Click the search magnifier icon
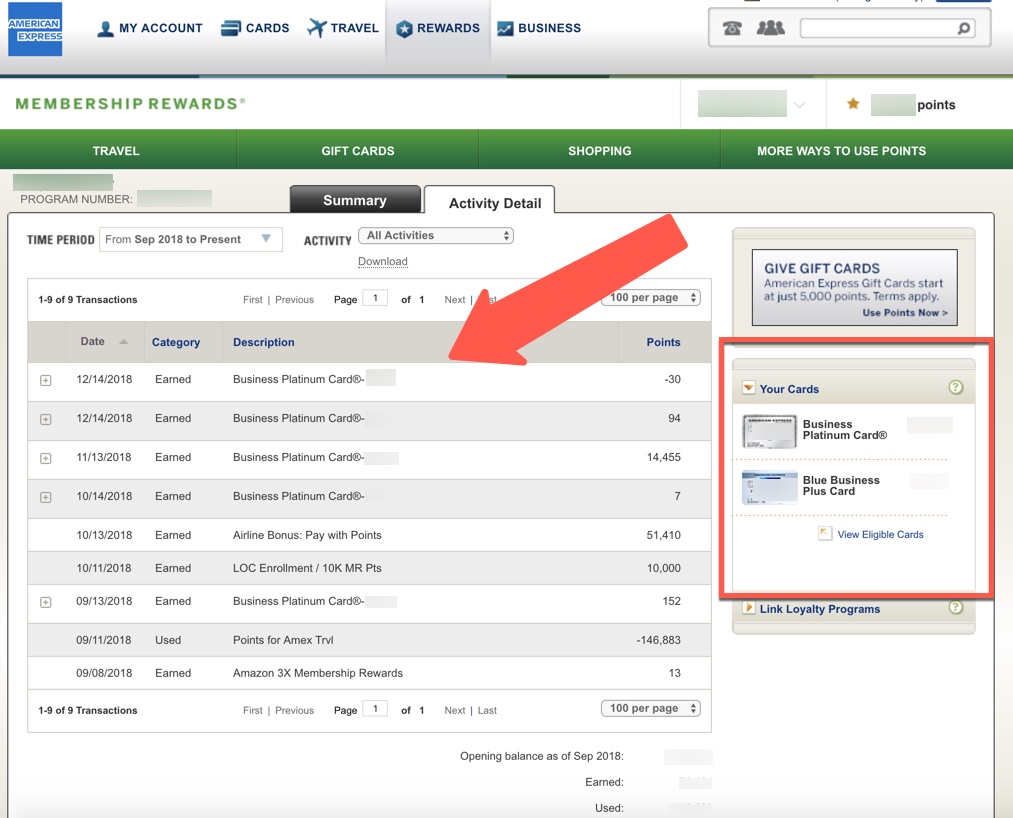Viewport: 1013px width, 818px height. click(x=963, y=28)
